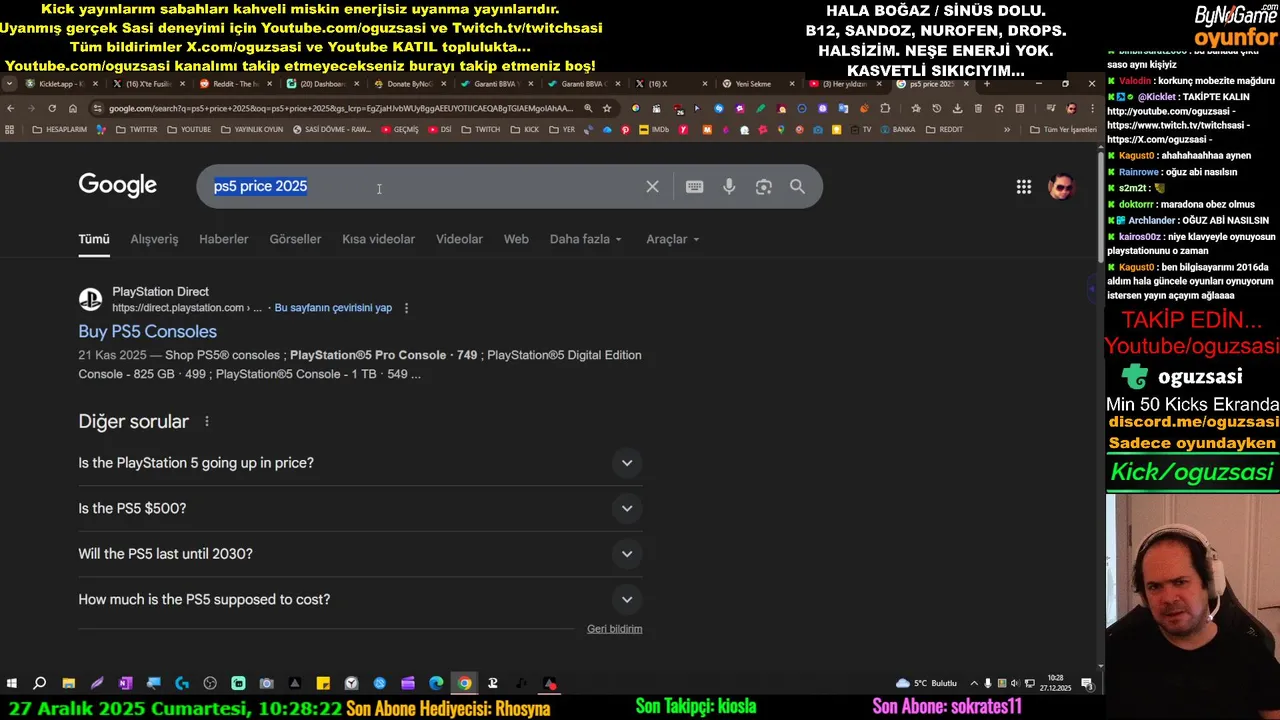
Task: Switch to 'Yeni Sekme' browser tab
Action: click(x=758, y=84)
